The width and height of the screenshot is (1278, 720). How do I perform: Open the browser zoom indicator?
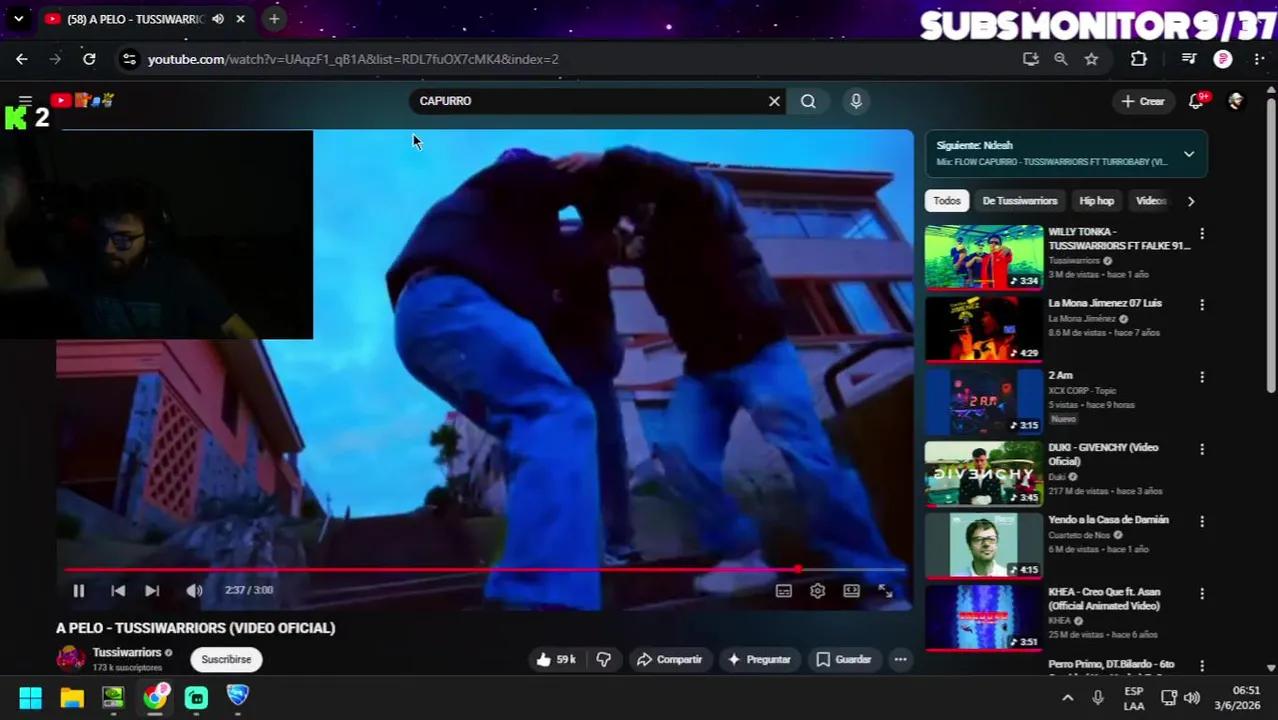pos(1061,59)
